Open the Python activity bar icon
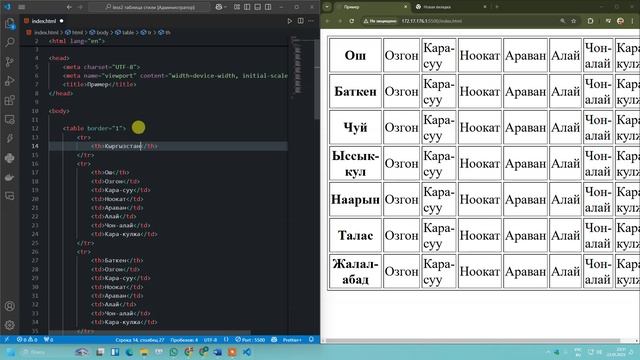This screenshot has height=360, width=640. click(9, 158)
